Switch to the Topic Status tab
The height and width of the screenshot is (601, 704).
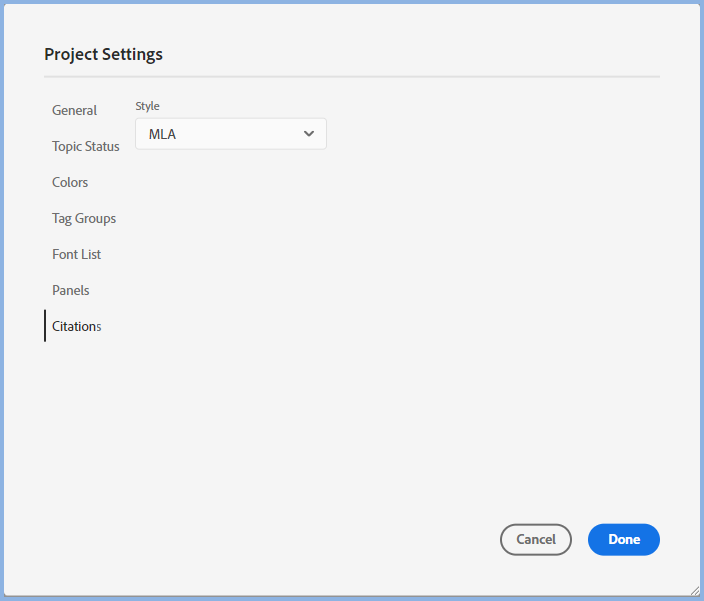pyautogui.click(x=85, y=146)
